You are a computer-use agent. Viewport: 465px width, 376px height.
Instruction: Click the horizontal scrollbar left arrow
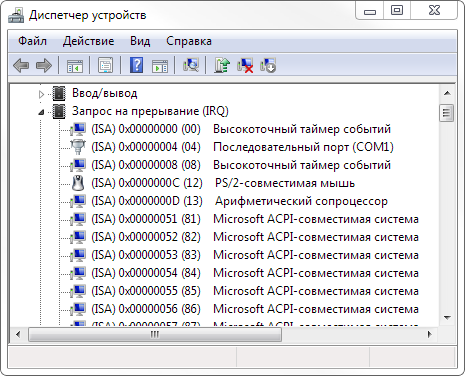18,334
